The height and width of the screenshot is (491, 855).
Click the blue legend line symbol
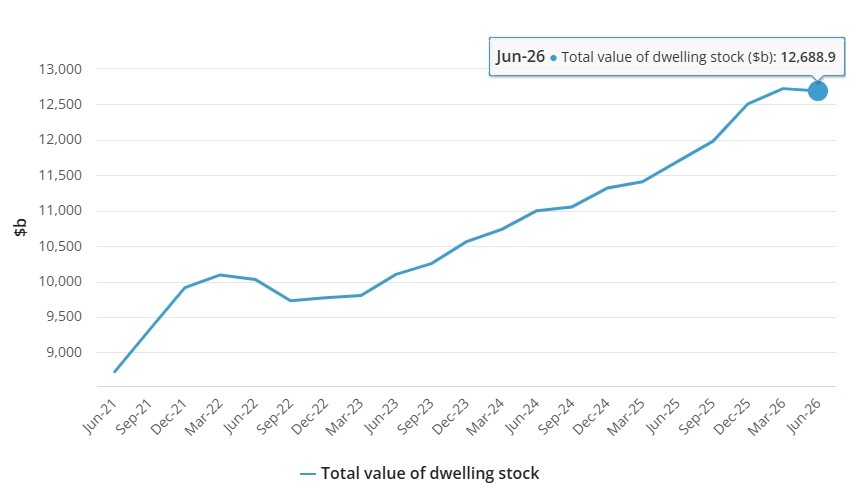308,474
